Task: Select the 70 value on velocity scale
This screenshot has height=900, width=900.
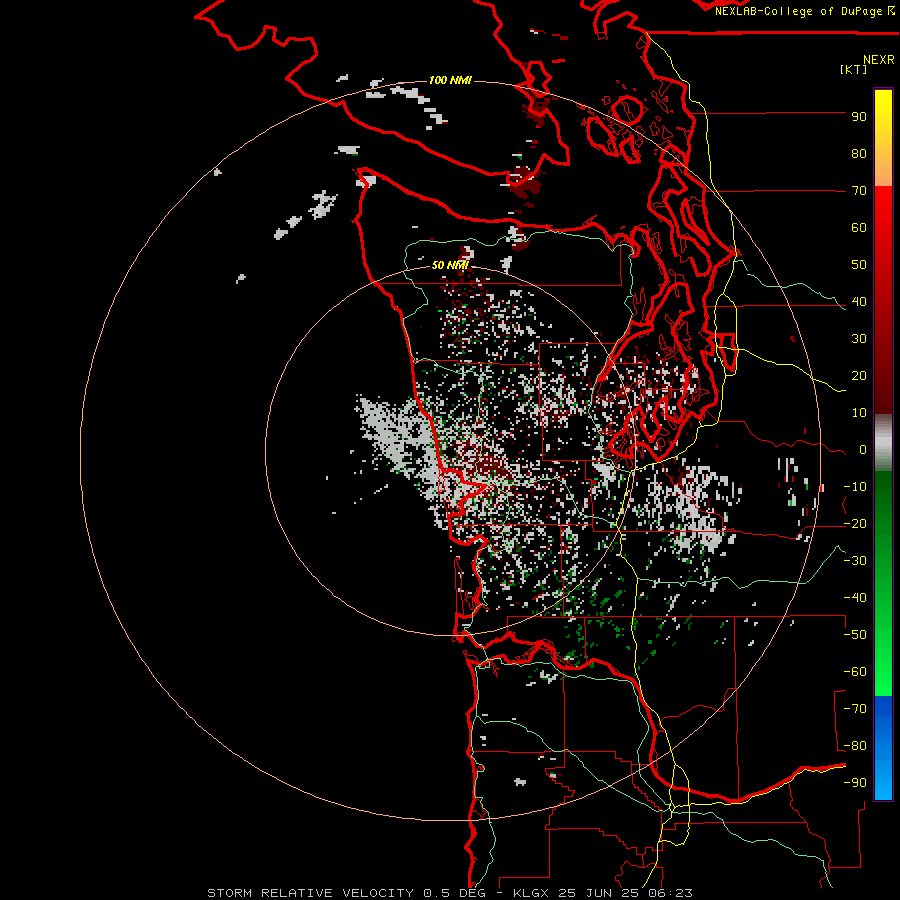Action: pos(859,191)
